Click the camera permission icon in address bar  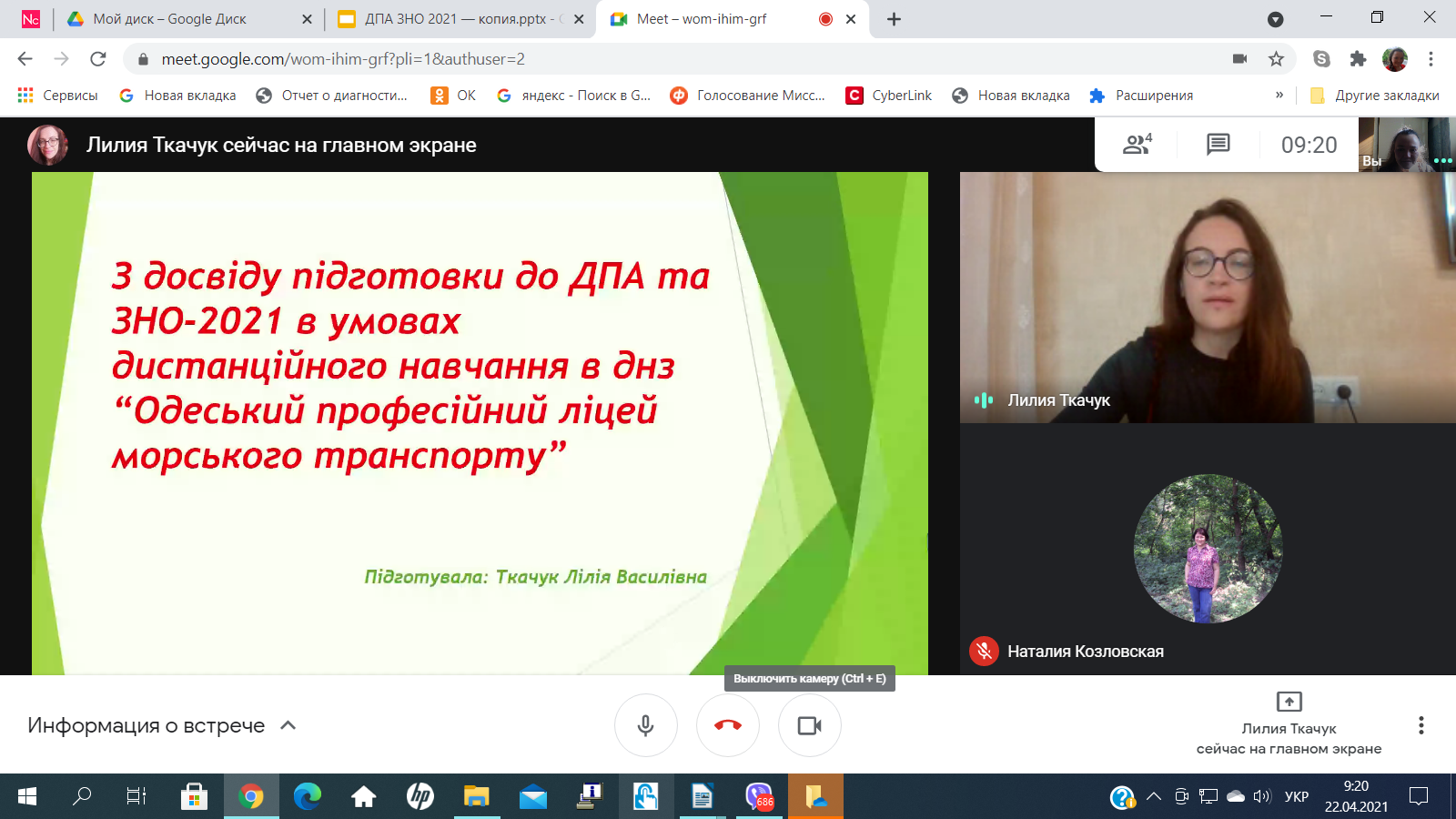pyautogui.click(x=1239, y=59)
